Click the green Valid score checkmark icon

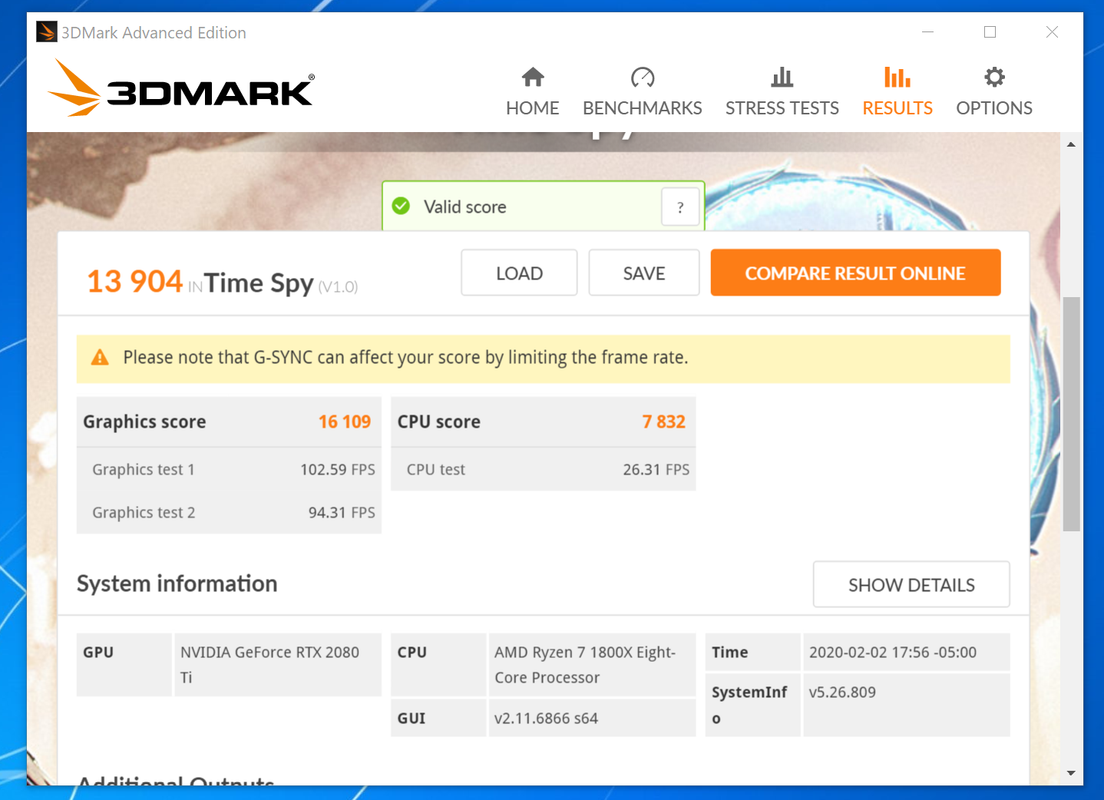(401, 206)
